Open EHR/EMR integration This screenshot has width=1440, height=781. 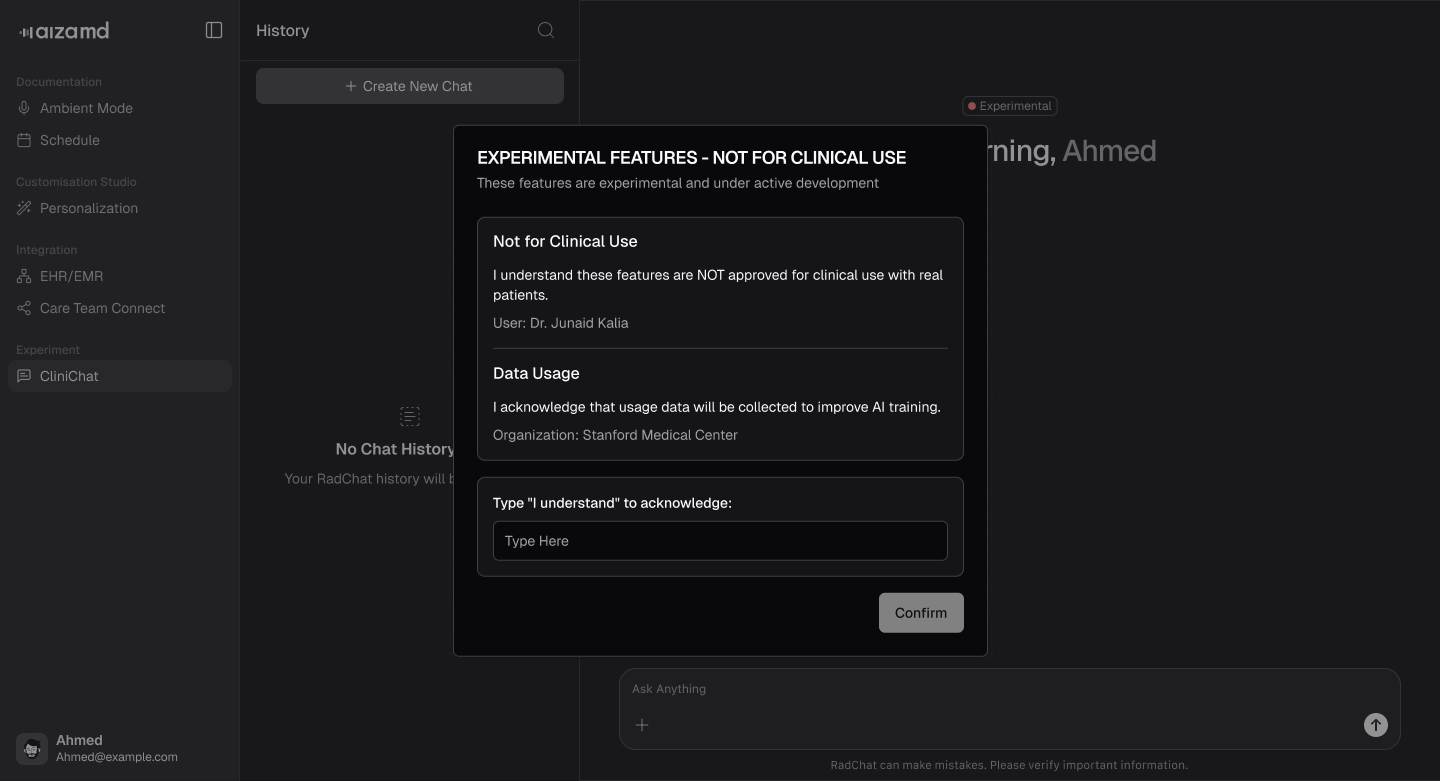coord(120,276)
